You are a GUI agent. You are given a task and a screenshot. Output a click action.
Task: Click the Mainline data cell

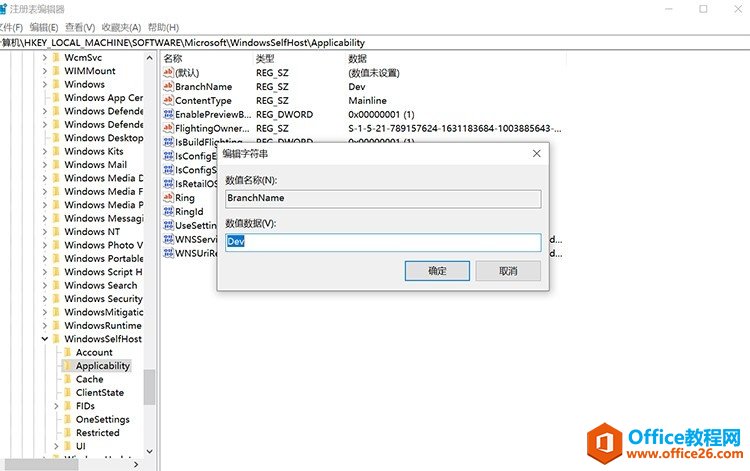click(x=367, y=100)
